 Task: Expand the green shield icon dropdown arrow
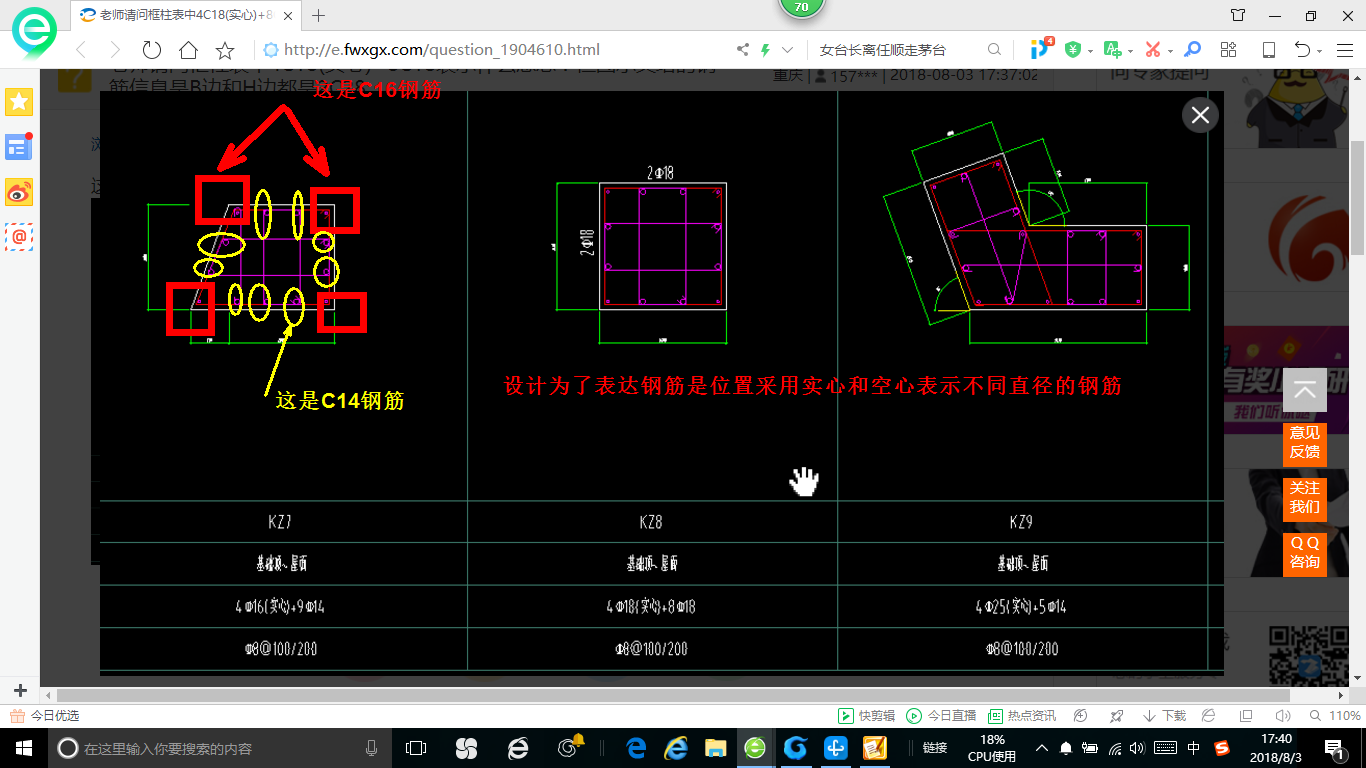click(x=1089, y=51)
